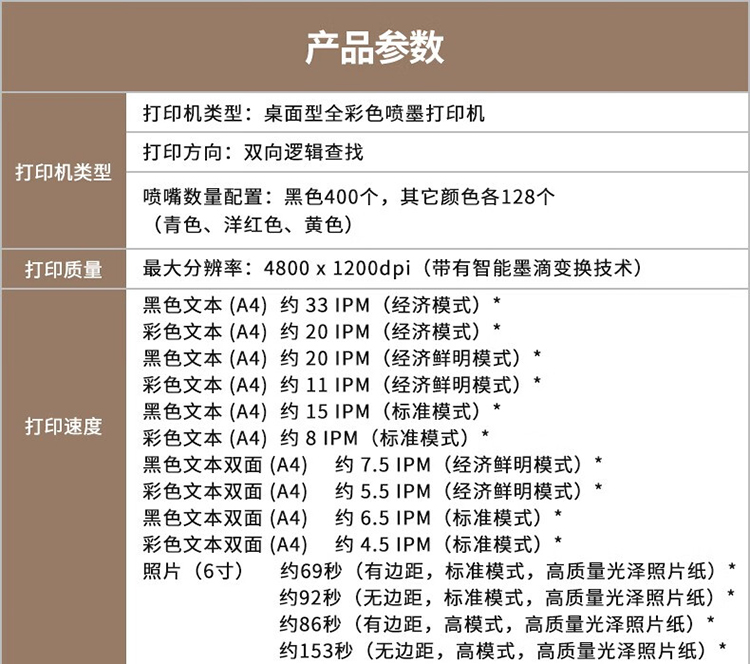Click the 喷嘴数量配置 黑色400个 line
This screenshot has width=750, height=664.
(349, 197)
